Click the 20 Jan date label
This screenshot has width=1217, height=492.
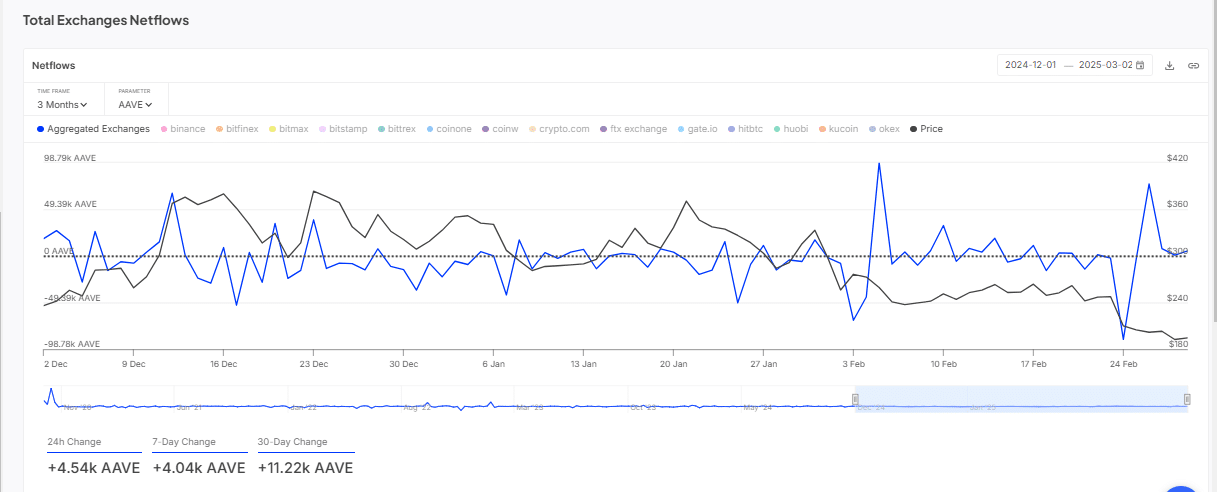(x=674, y=364)
